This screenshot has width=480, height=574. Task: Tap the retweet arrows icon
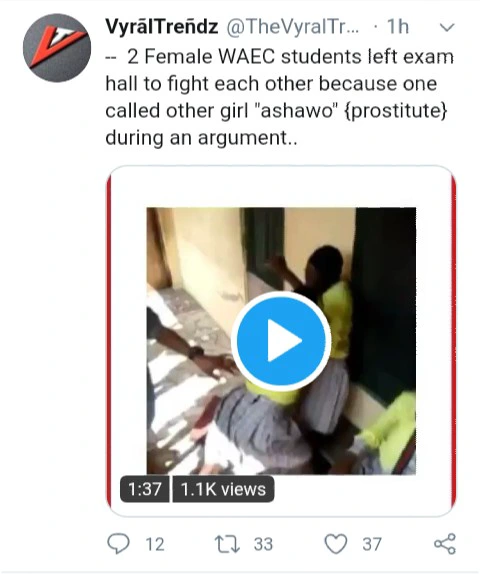tap(227, 544)
